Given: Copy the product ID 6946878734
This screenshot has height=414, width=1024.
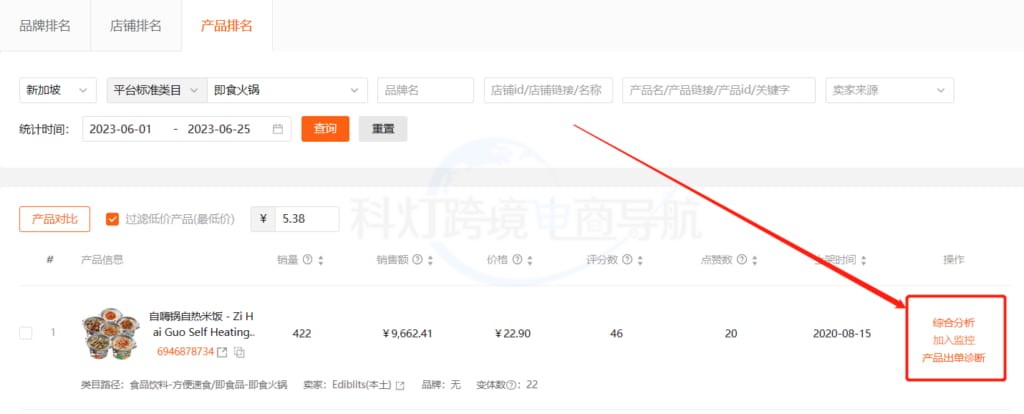Looking at the screenshot, I should click(239, 352).
